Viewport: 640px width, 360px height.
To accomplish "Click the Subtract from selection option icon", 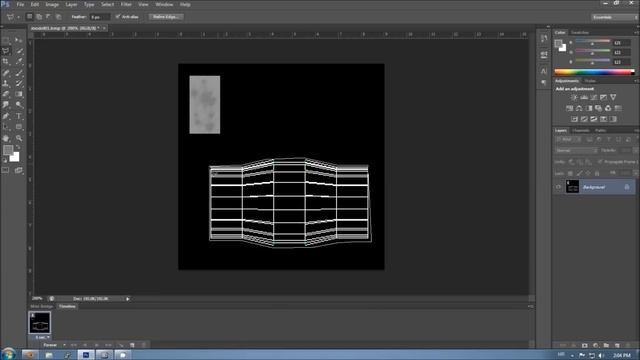I will tap(49, 17).
